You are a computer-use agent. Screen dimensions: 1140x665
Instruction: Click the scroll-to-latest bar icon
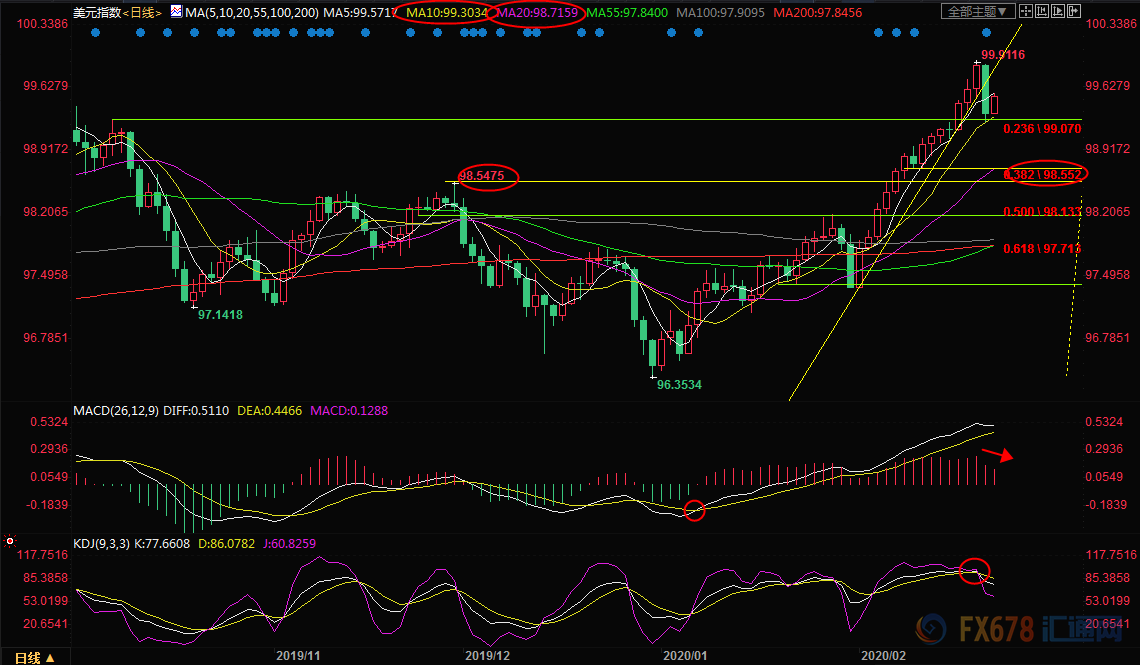tap(1074, 11)
